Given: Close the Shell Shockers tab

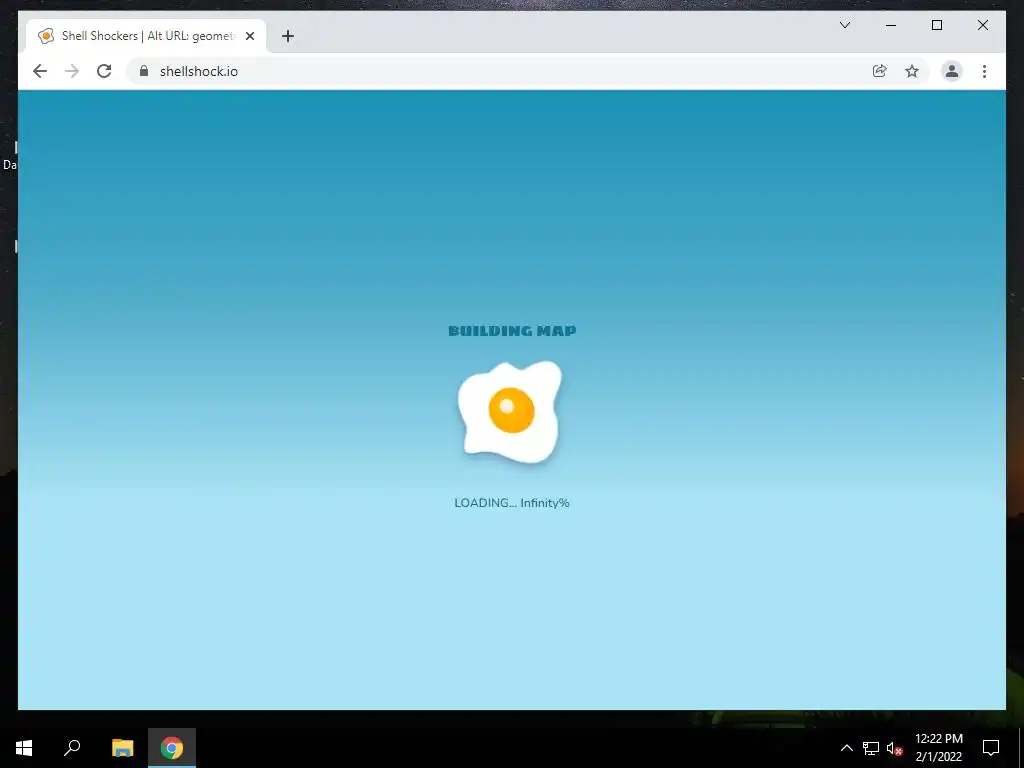Looking at the screenshot, I should coord(249,36).
